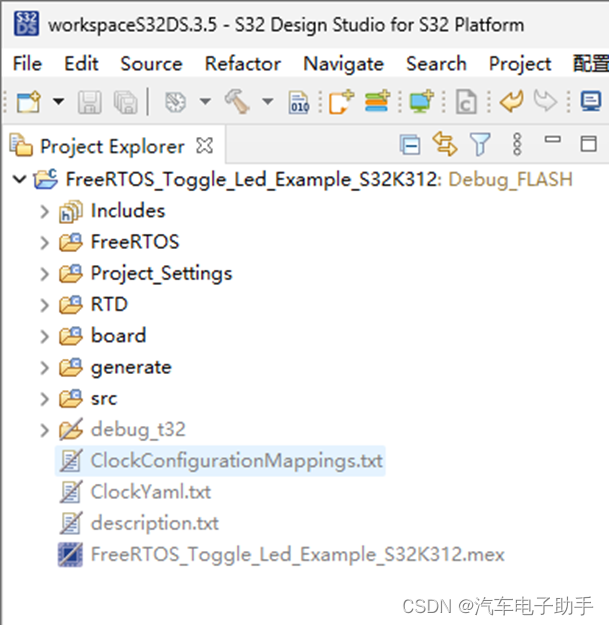Toggle Link with Editor in Project Explorer
This screenshot has width=609, height=625.
[x=445, y=143]
